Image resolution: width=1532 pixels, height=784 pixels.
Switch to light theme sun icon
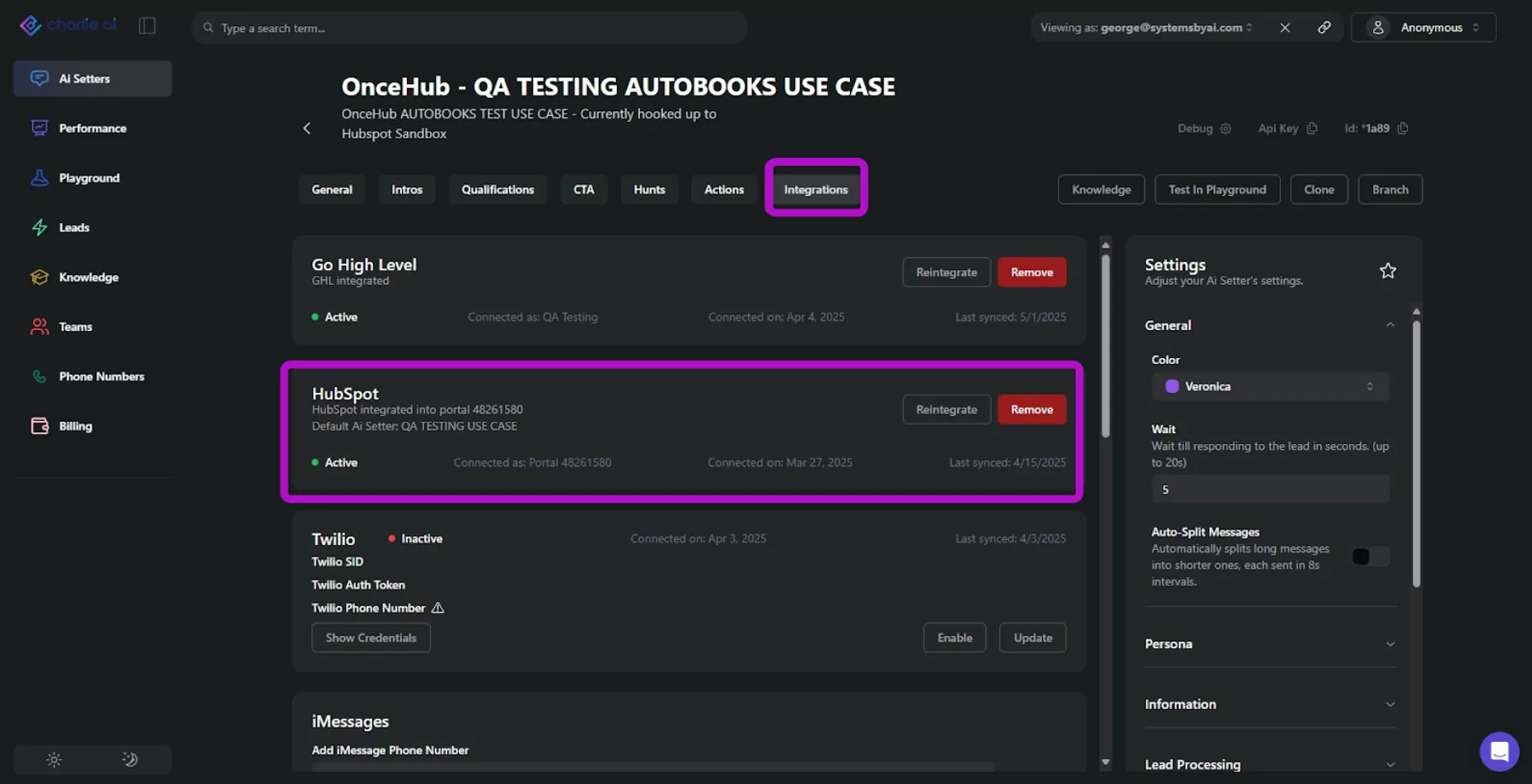(54, 759)
